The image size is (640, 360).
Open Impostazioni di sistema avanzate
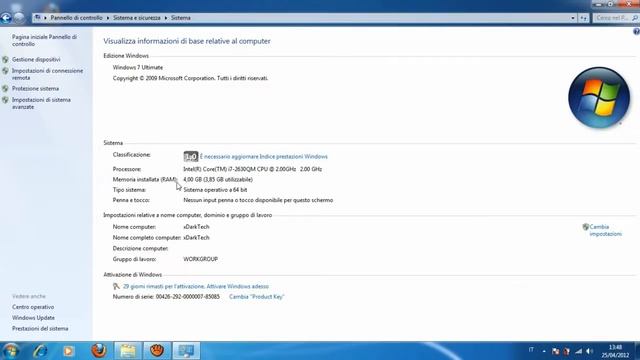(x=41, y=103)
